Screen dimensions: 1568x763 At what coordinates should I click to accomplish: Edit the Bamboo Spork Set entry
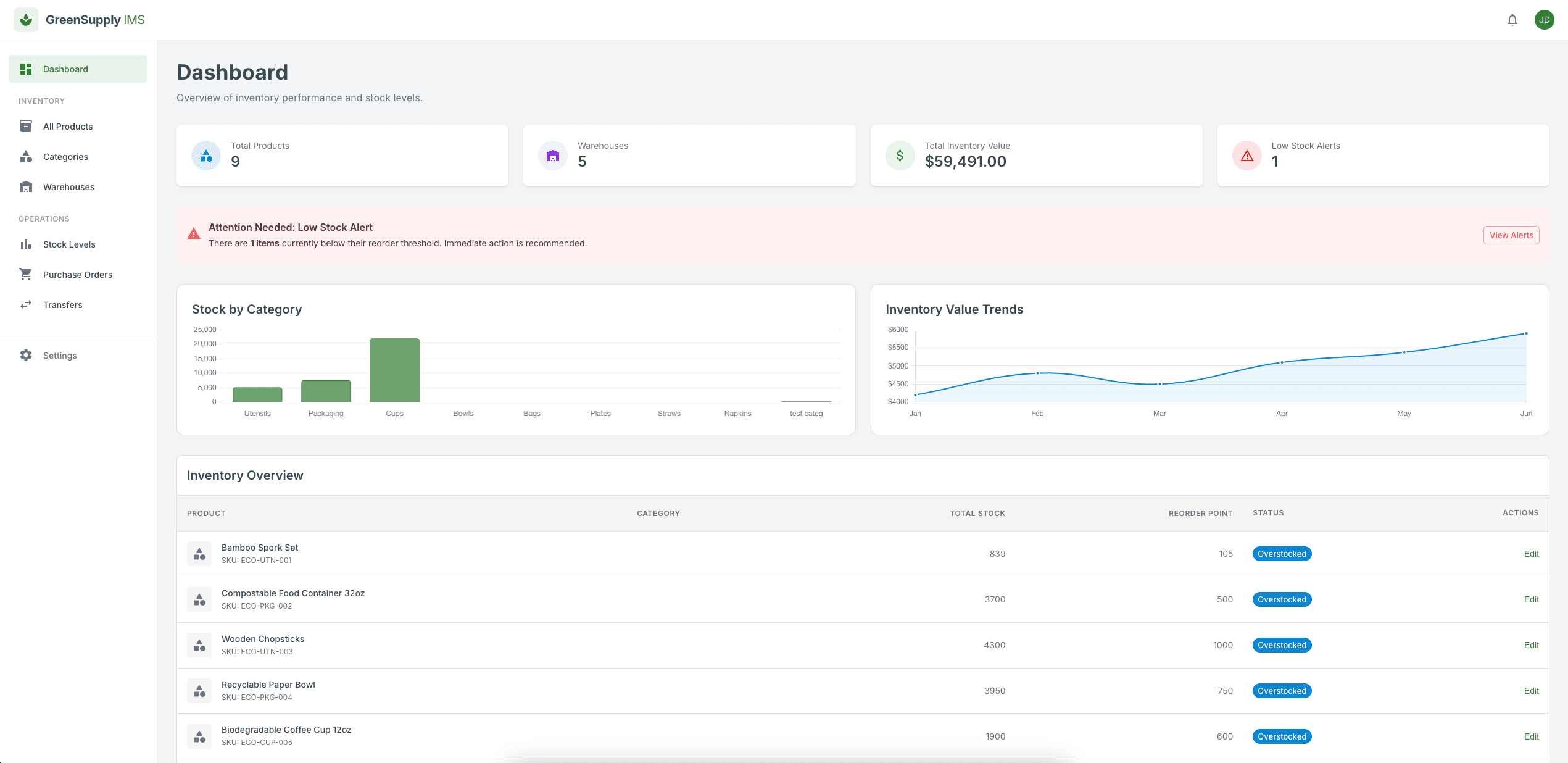1532,554
